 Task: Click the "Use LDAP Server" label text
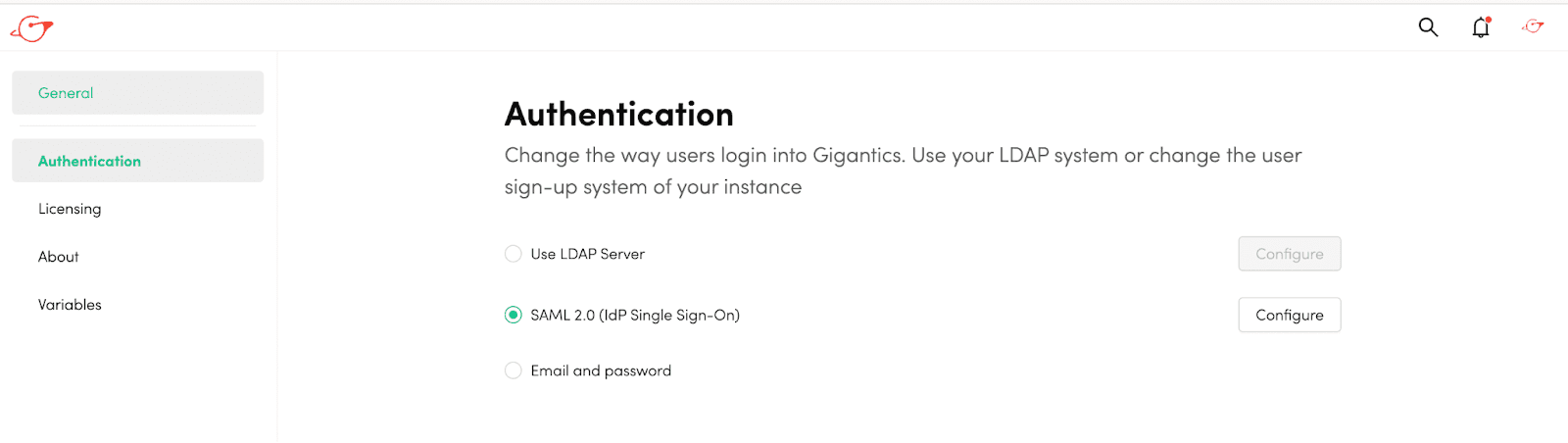pos(588,254)
